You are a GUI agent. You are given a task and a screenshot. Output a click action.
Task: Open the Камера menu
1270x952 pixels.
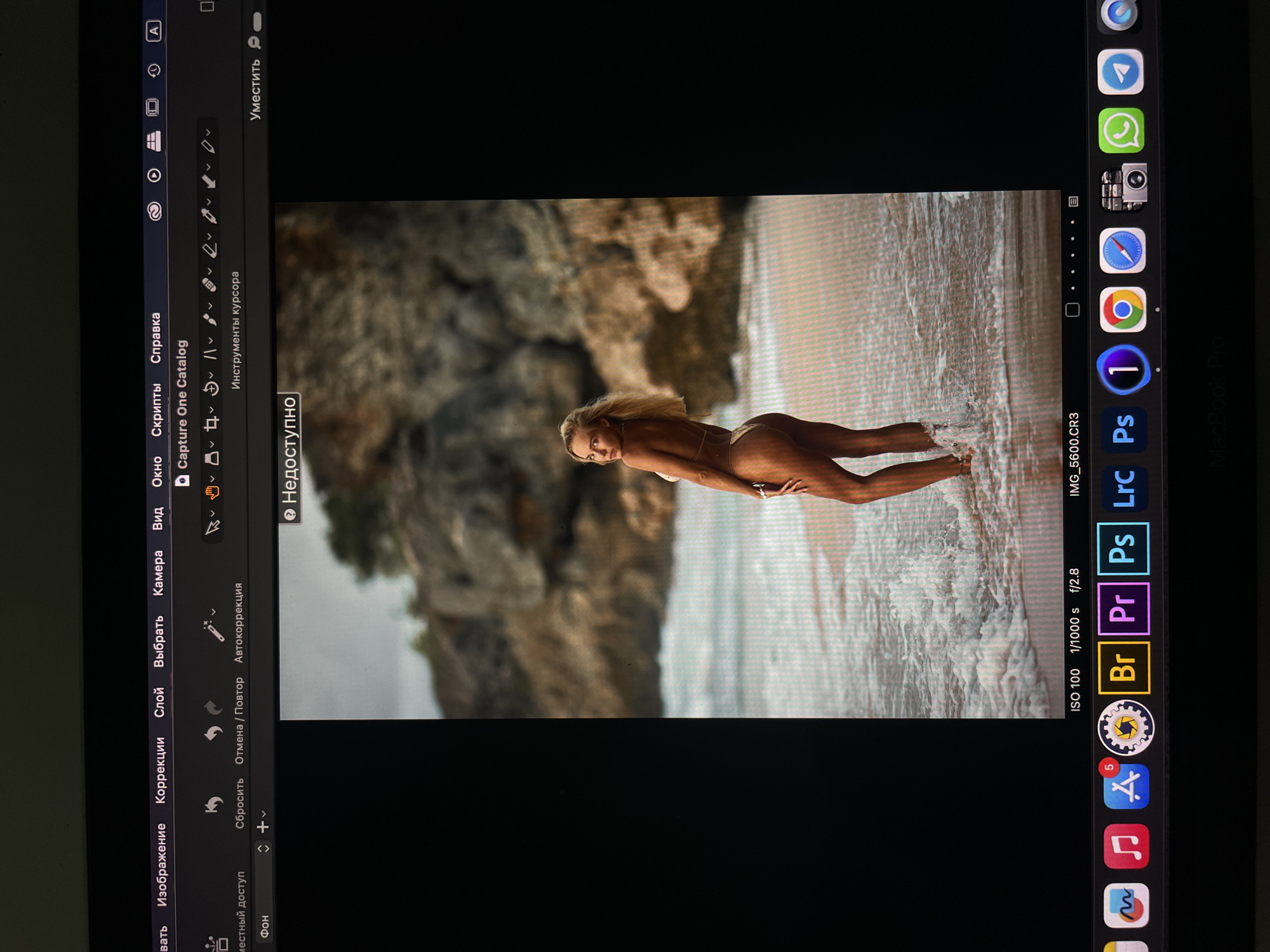(157, 573)
